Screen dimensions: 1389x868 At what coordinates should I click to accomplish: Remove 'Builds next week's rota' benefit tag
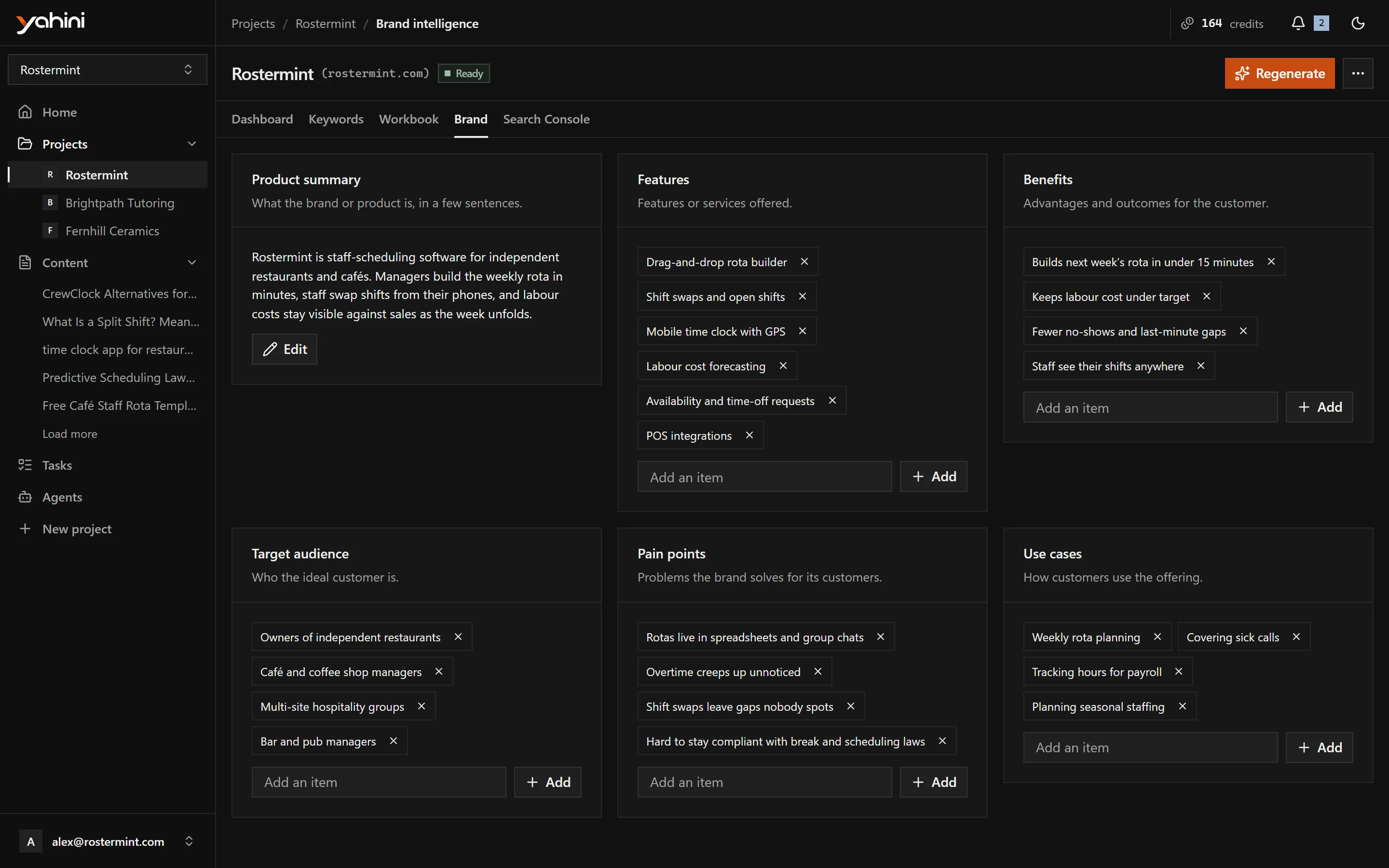(1271, 262)
